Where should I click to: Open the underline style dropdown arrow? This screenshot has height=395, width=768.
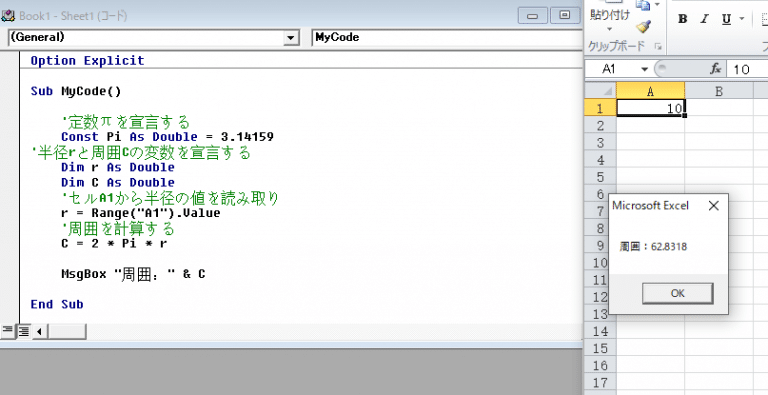[742, 19]
